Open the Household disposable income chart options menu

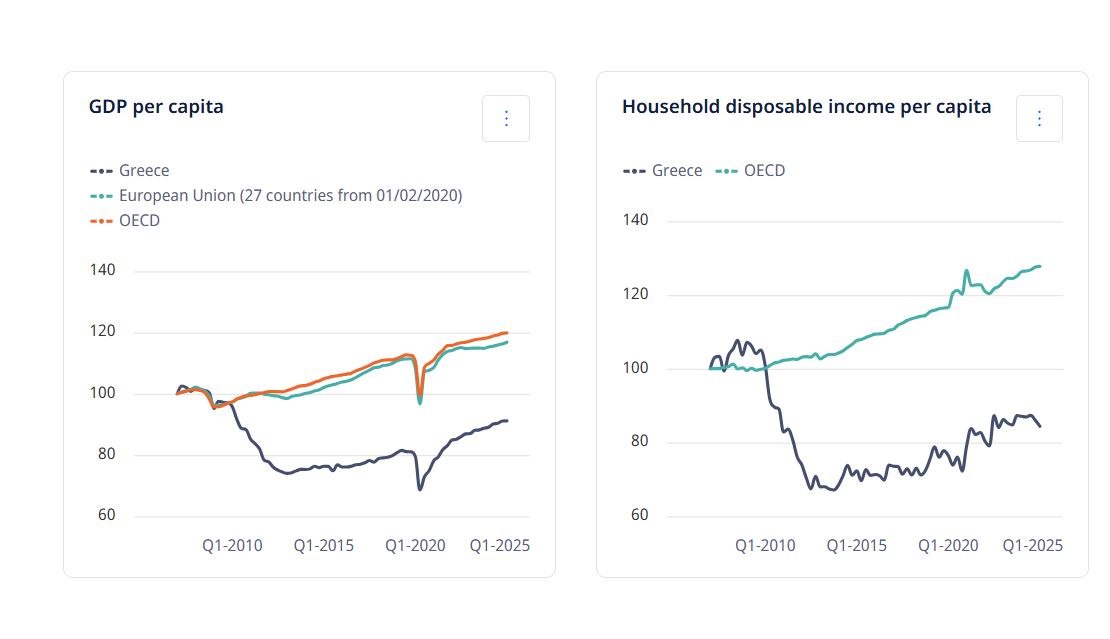tap(1038, 119)
